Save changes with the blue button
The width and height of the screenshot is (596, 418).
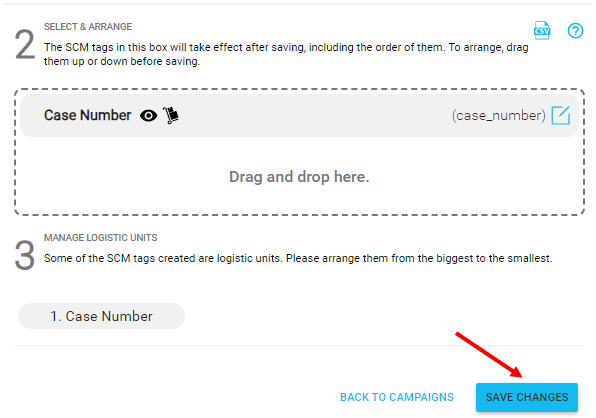pos(527,397)
